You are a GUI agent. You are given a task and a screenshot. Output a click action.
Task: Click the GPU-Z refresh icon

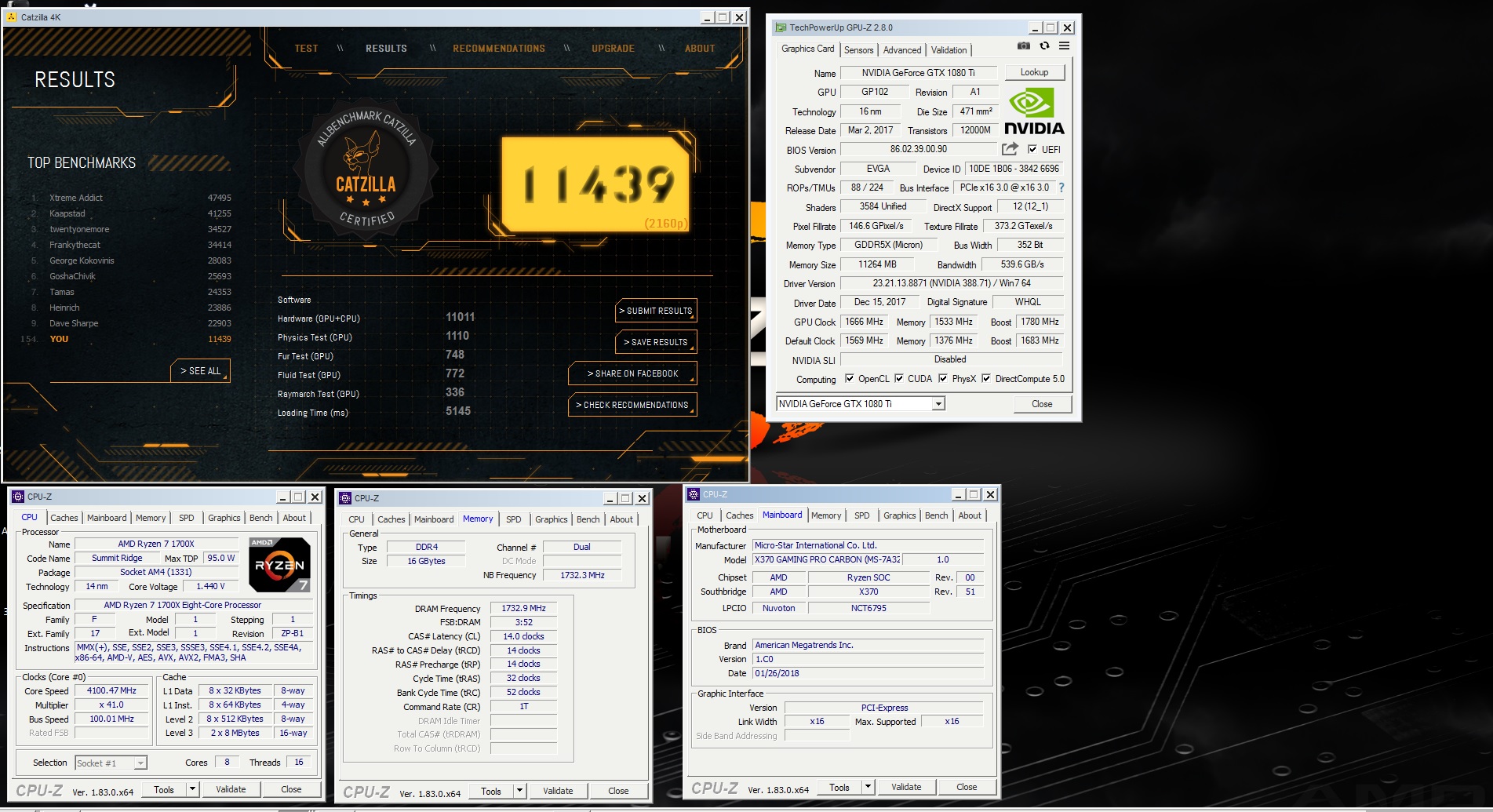tap(1044, 46)
